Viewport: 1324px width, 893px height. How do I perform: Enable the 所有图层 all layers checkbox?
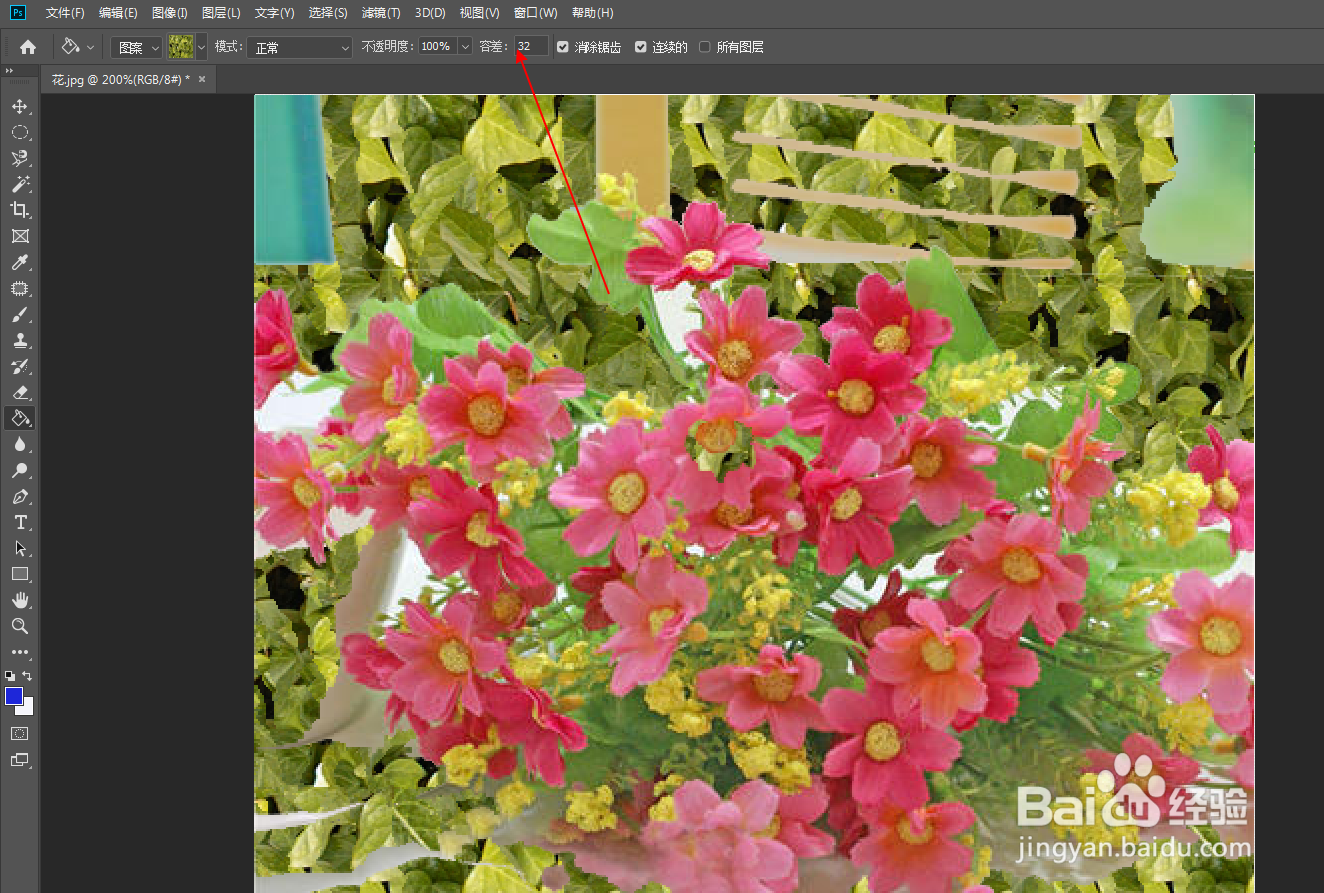coord(705,47)
